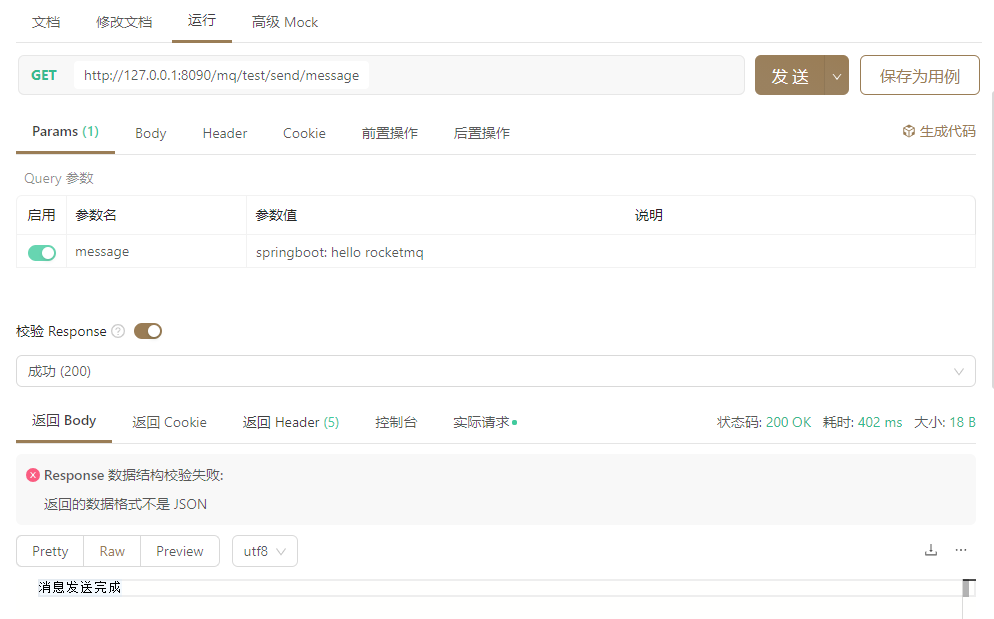Switch to the 前置操作 tab
994x619 pixels.
[x=390, y=133]
